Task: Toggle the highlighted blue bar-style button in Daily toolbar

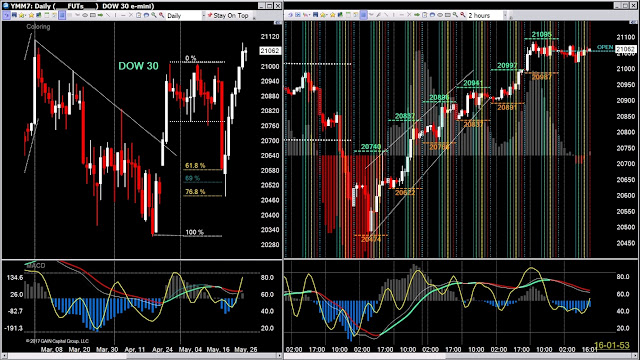Action: point(62,15)
